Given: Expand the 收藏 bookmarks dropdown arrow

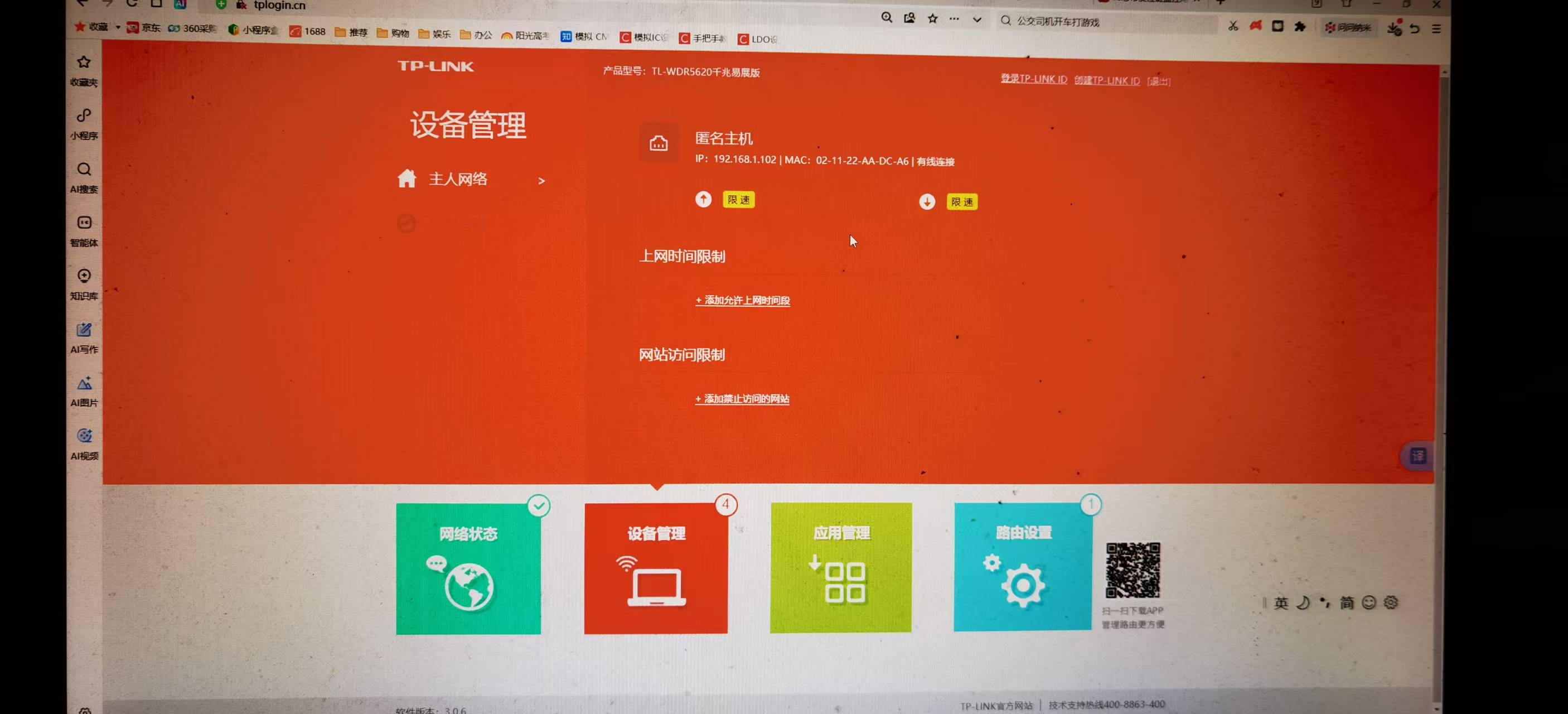Looking at the screenshot, I should pyautogui.click(x=118, y=27).
